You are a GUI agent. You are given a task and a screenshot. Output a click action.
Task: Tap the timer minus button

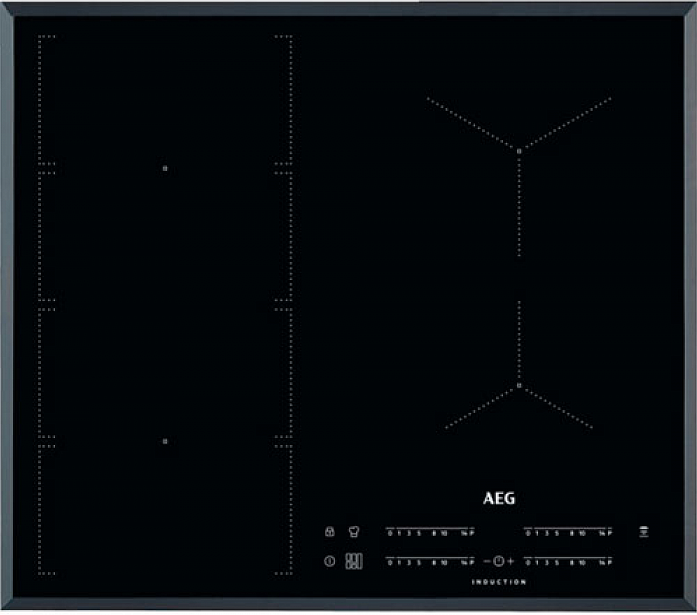pos(487,561)
